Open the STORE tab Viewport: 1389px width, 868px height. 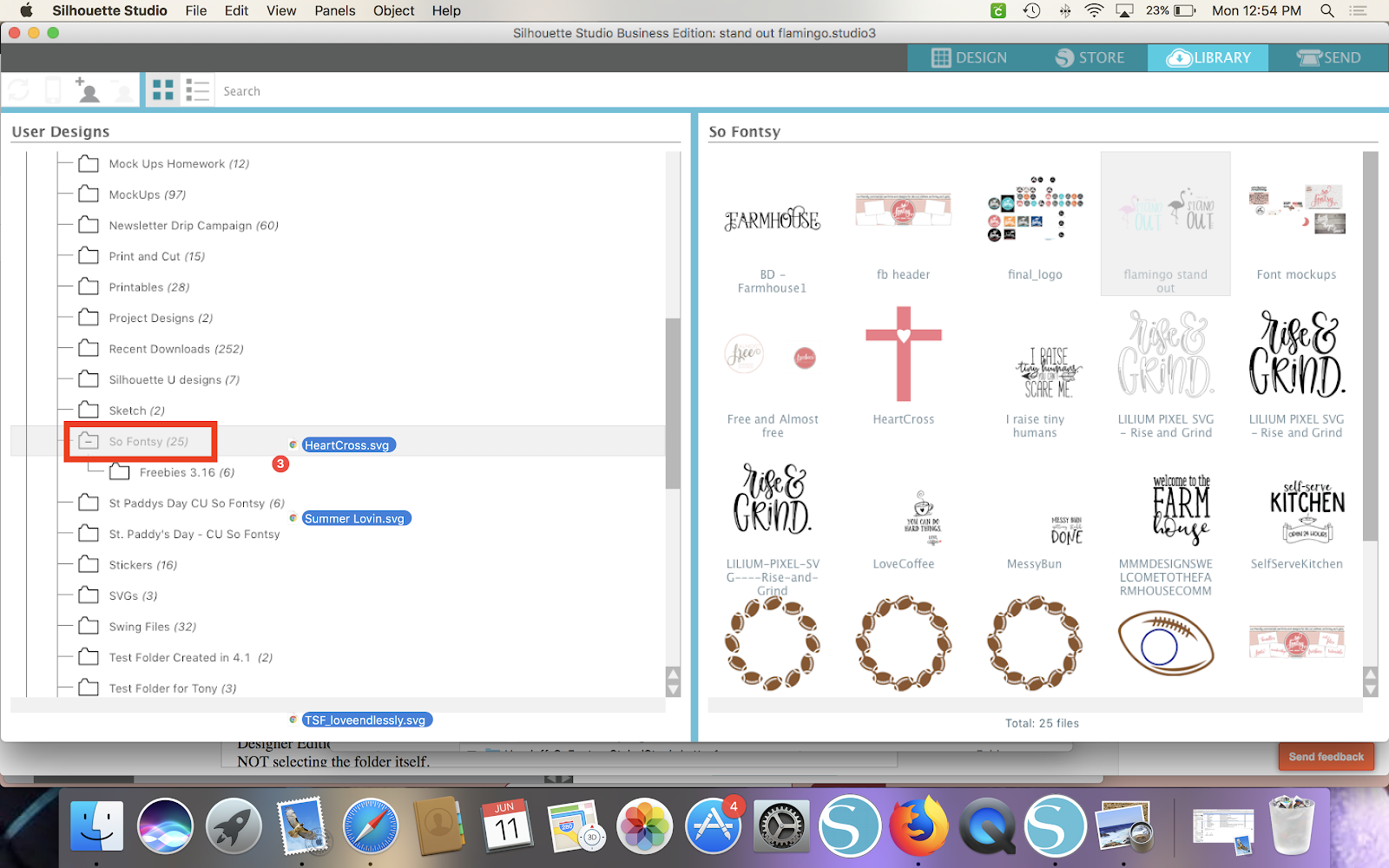point(1089,57)
